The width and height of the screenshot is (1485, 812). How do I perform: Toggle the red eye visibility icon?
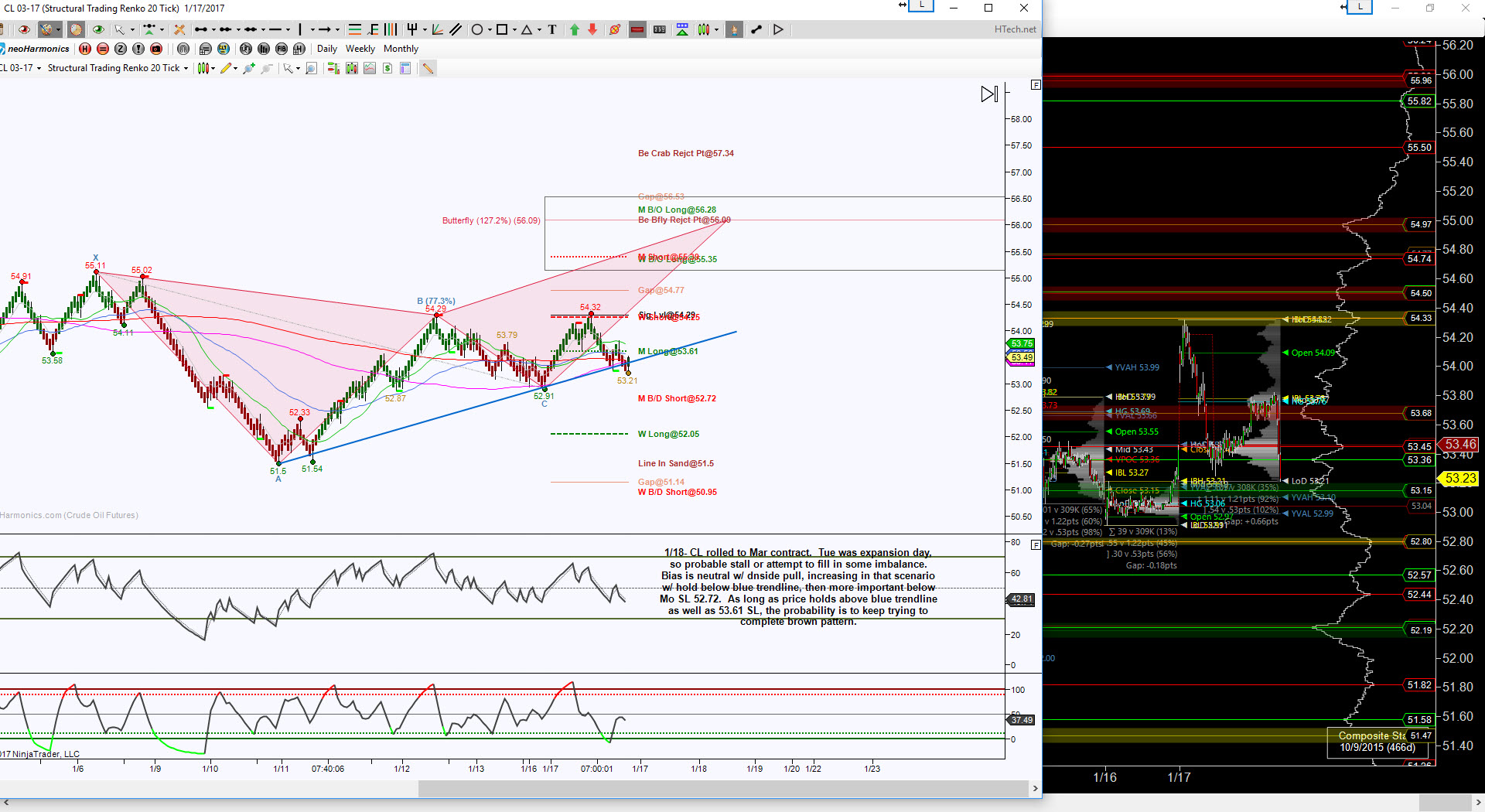click(x=25, y=29)
